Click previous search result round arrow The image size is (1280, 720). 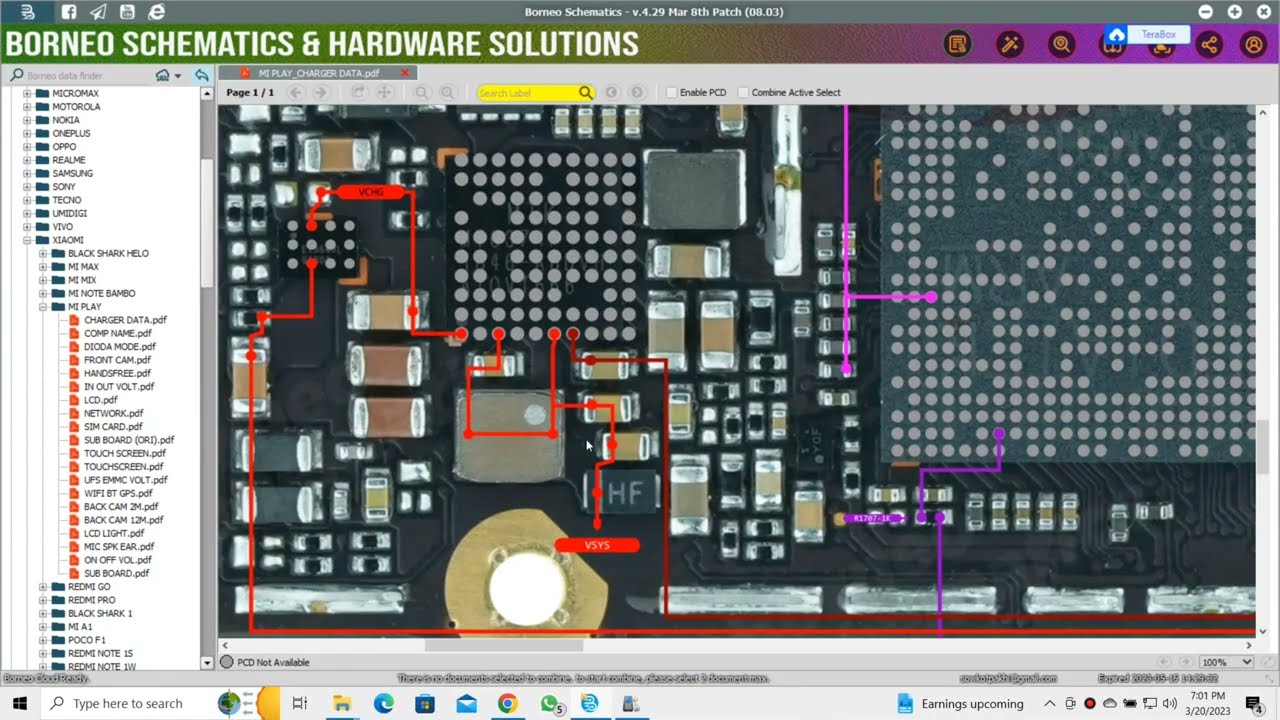[x=612, y=92]
